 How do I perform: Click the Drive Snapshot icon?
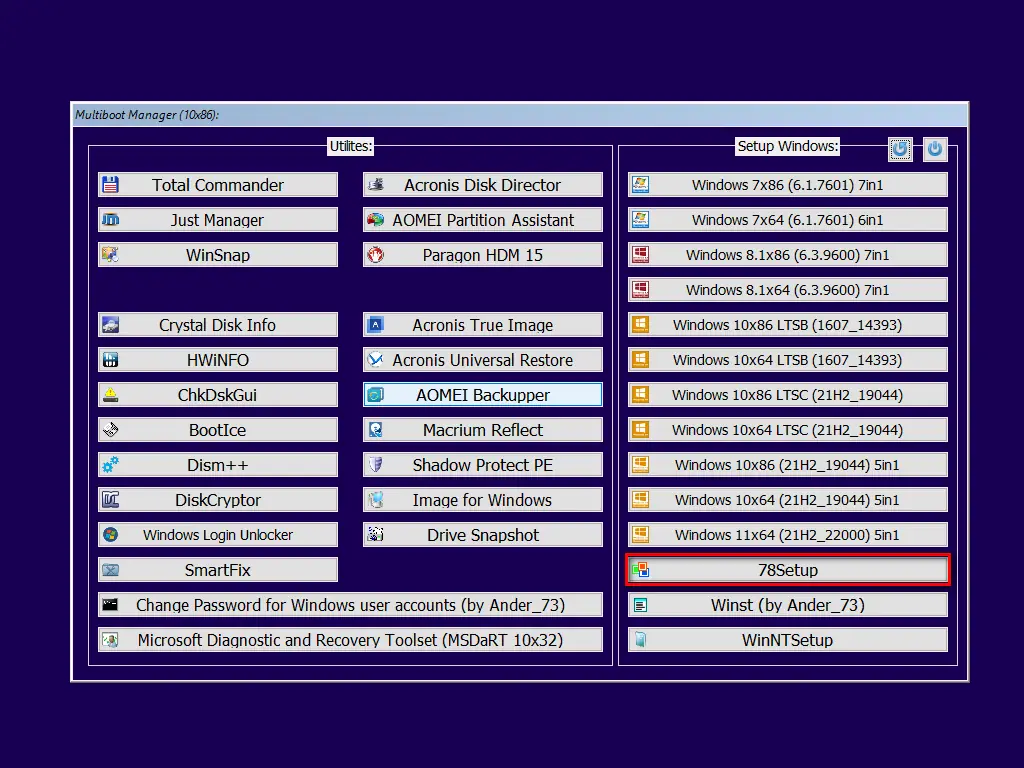tap(375, 534)
